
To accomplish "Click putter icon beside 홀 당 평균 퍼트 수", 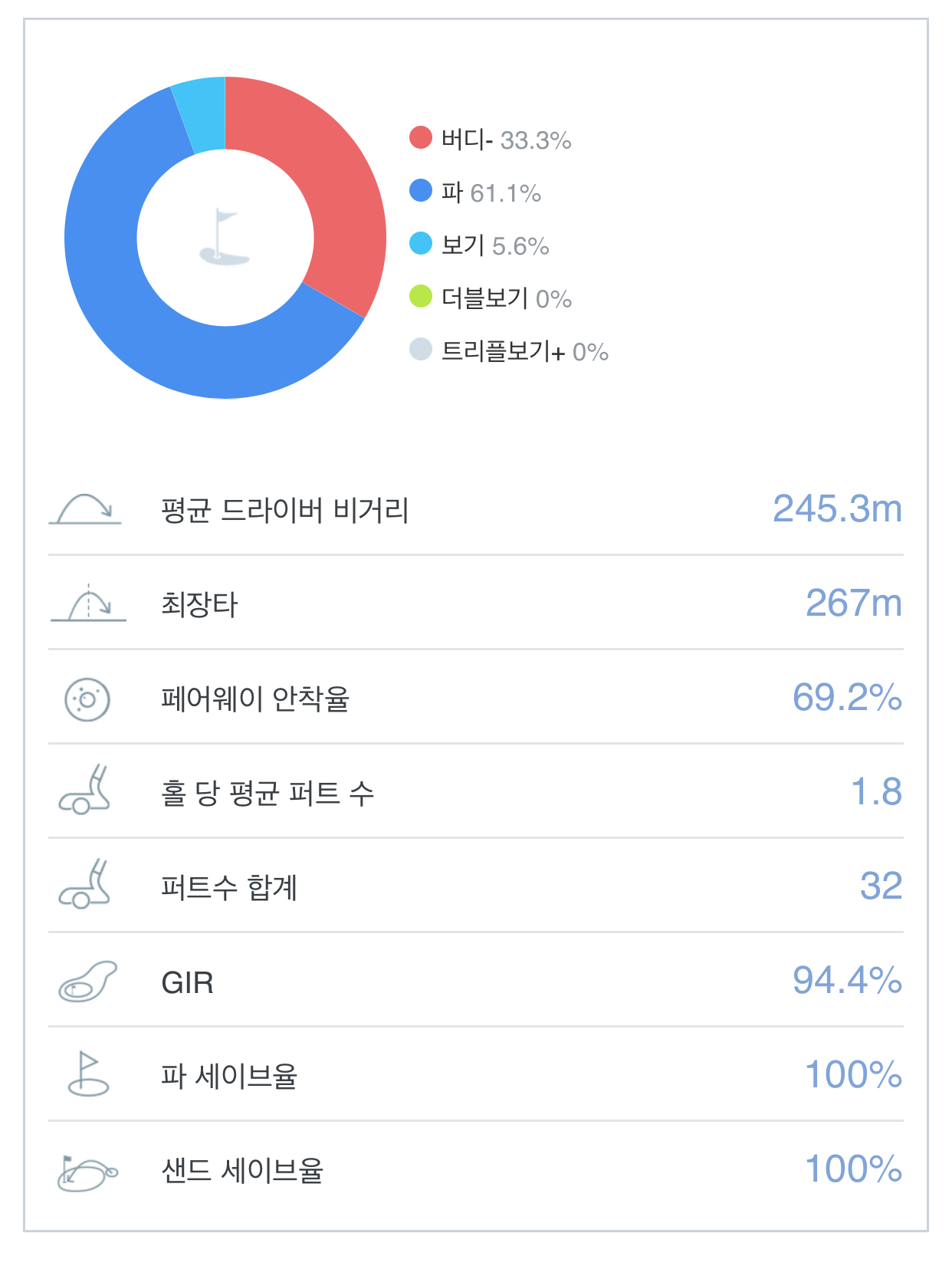I will (85, 791).
